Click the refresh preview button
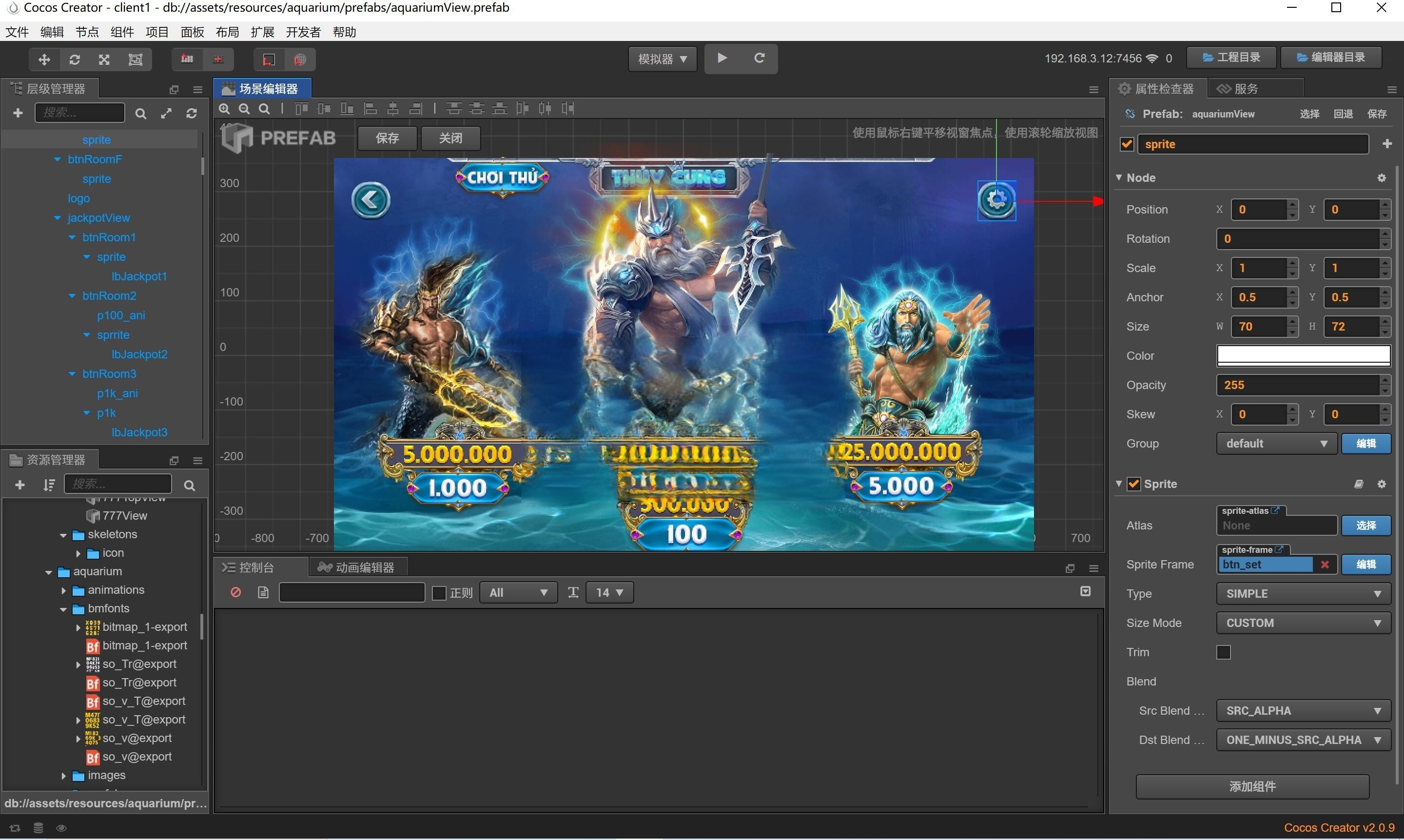The width and height of the screenshot is (1404, 840). click(760, 59)
